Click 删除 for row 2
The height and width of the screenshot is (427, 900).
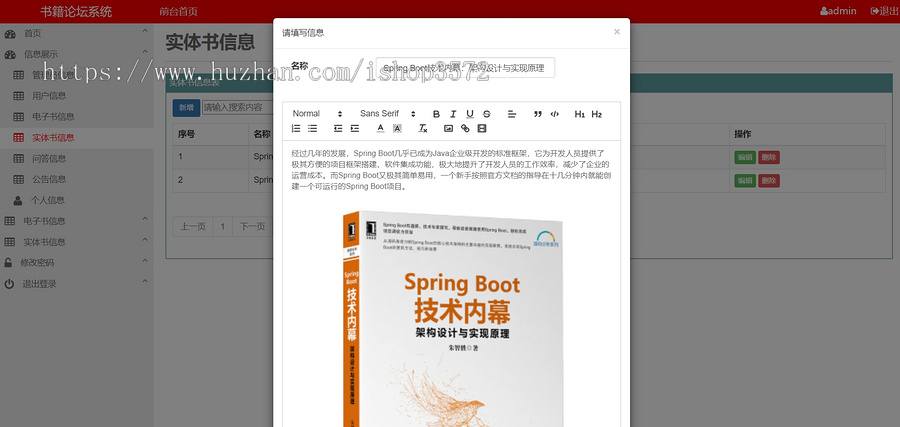pyautogui.click(x=769, y=181)
